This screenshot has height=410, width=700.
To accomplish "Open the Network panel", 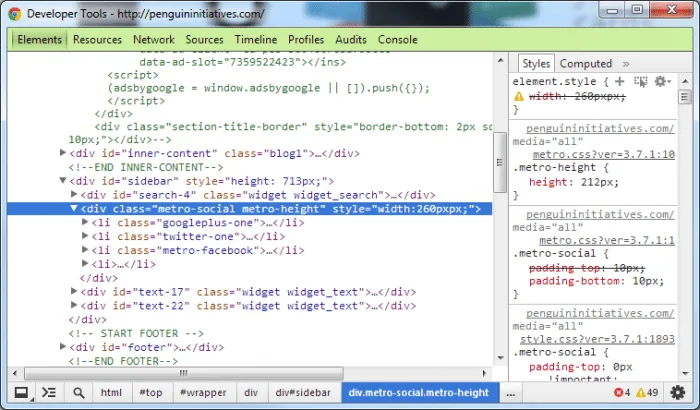I will point(154,39).
